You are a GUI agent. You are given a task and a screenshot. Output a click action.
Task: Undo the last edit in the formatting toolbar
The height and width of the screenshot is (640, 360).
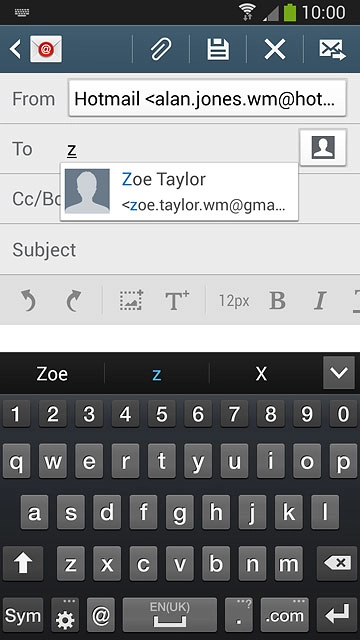(28, 301)
